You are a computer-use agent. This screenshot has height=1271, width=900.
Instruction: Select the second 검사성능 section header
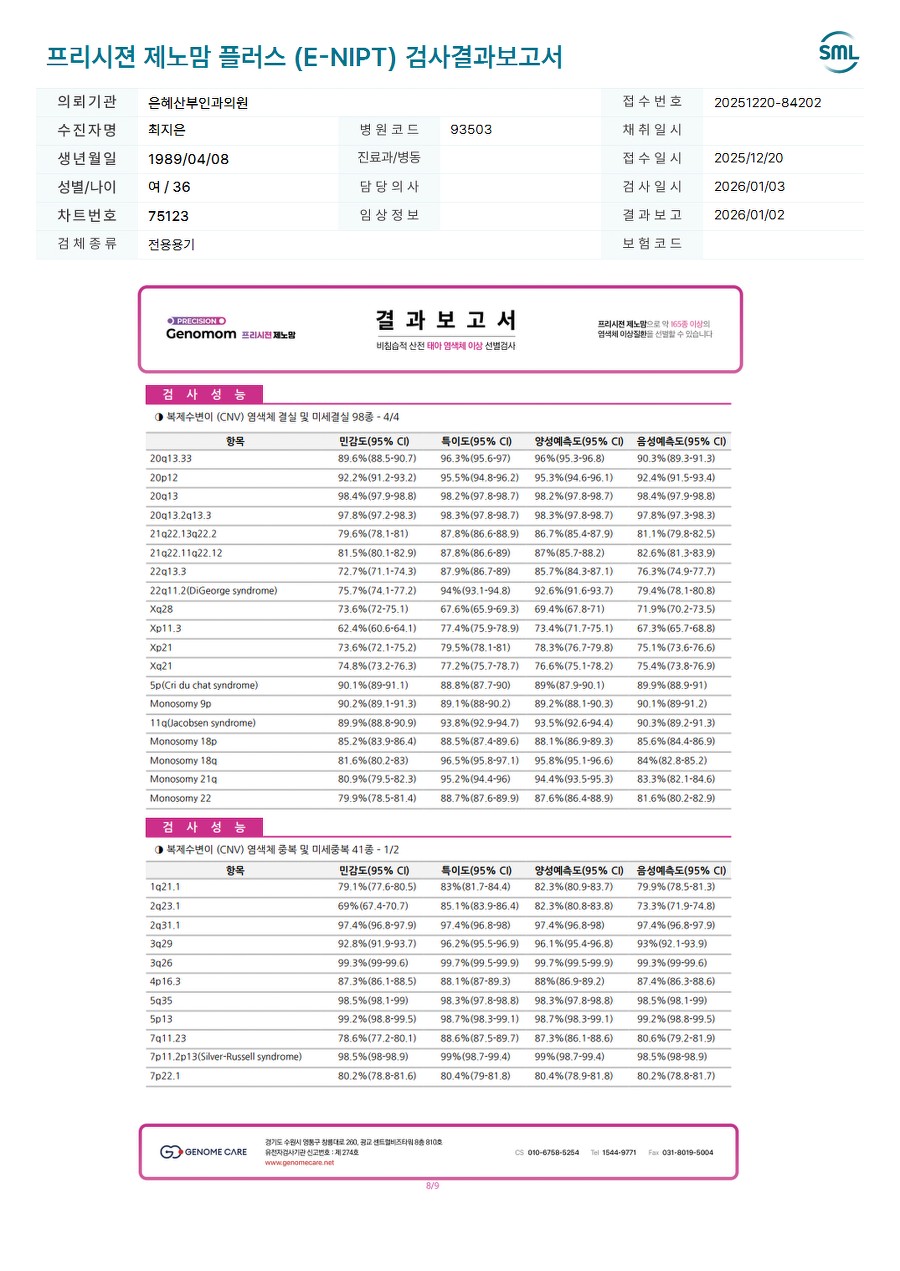point(204,827)
